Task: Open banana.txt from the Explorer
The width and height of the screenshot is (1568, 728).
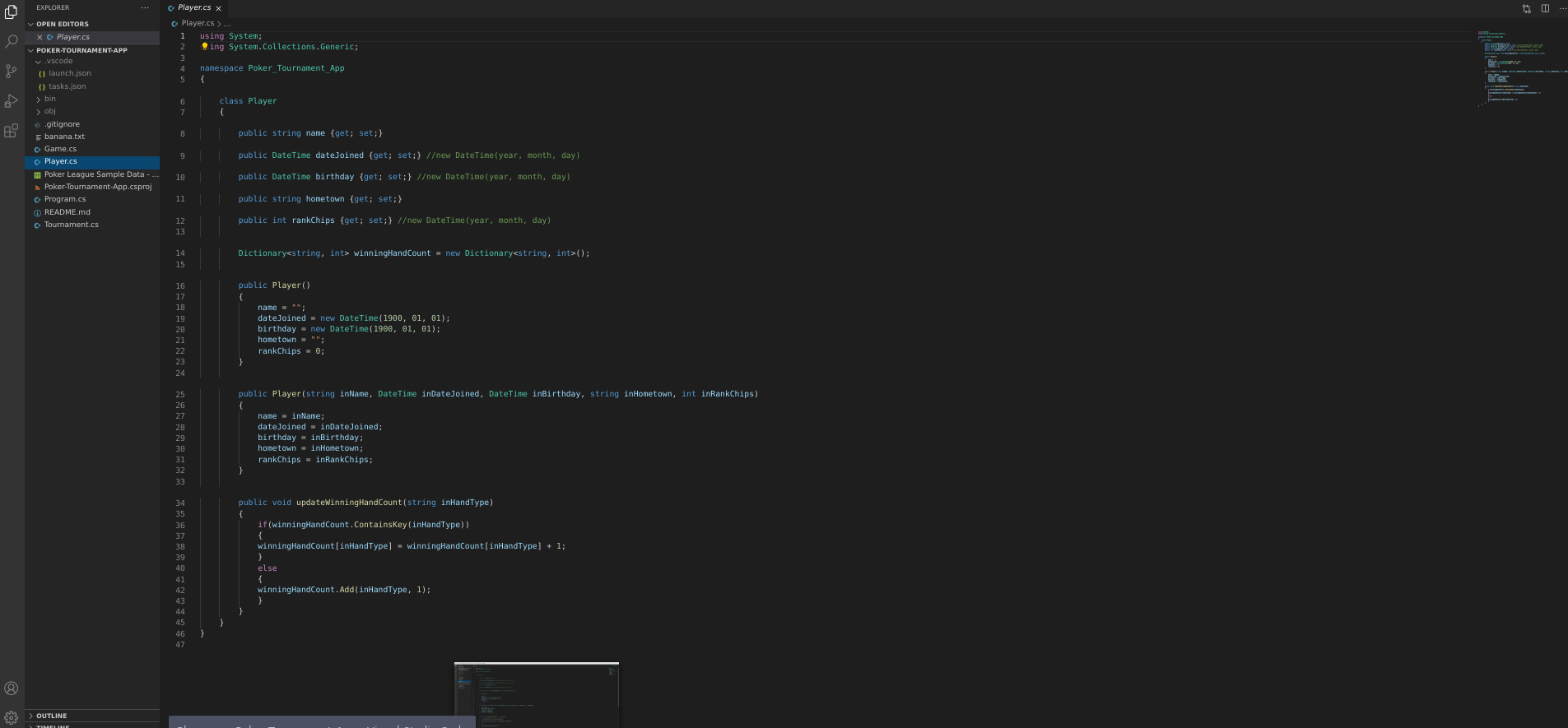Action: point(92,137)
